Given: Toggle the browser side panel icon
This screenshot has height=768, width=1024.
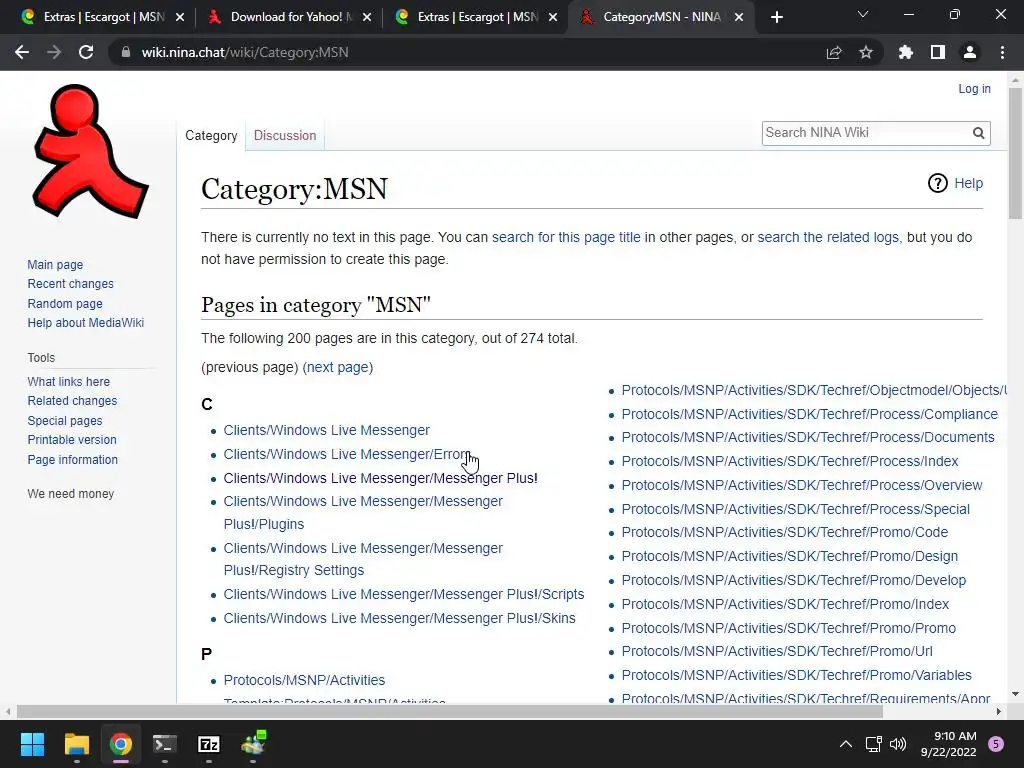Looking at the screenshot, I should [938, 52].
